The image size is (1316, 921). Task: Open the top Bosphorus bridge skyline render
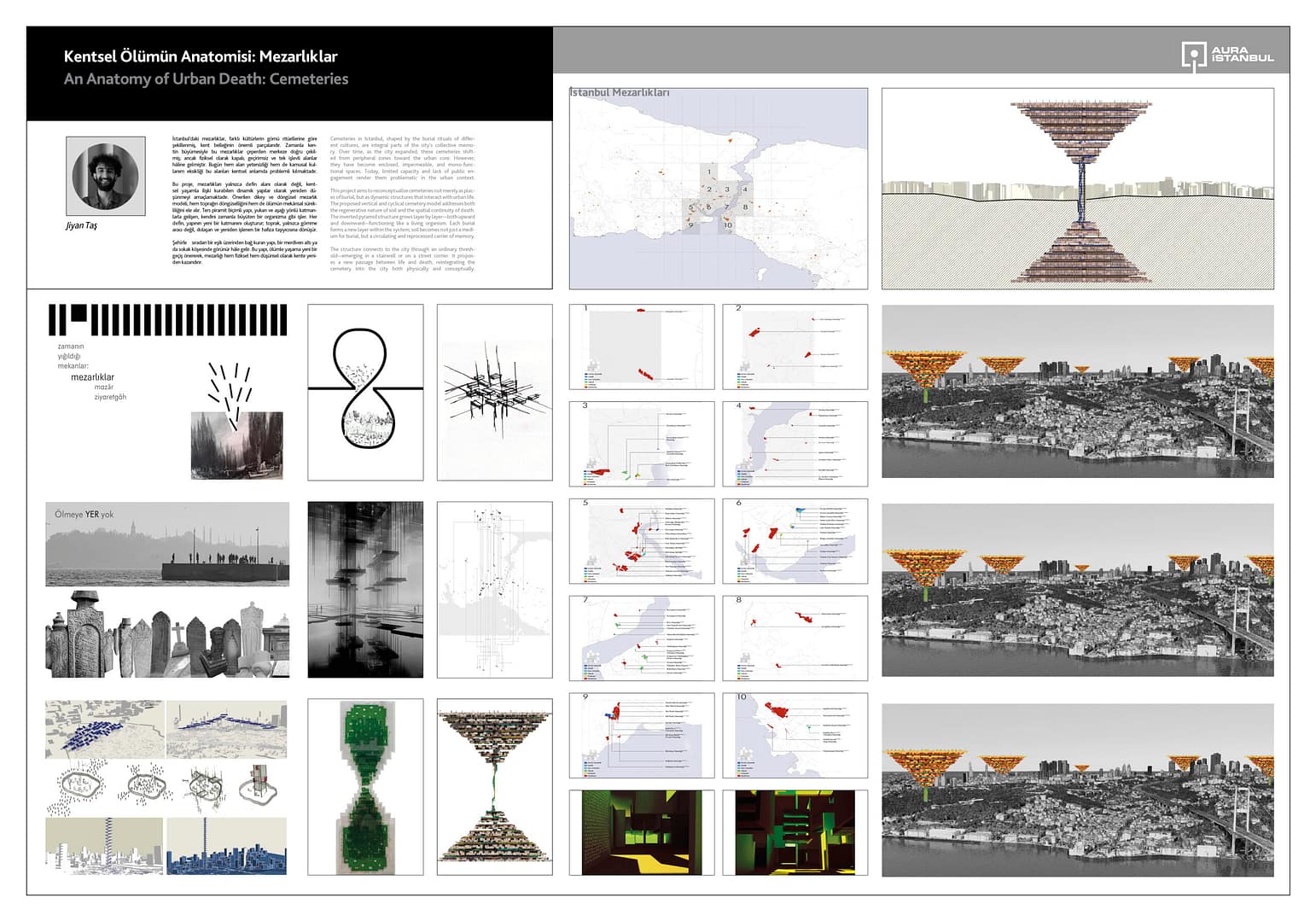(1077, 391)
